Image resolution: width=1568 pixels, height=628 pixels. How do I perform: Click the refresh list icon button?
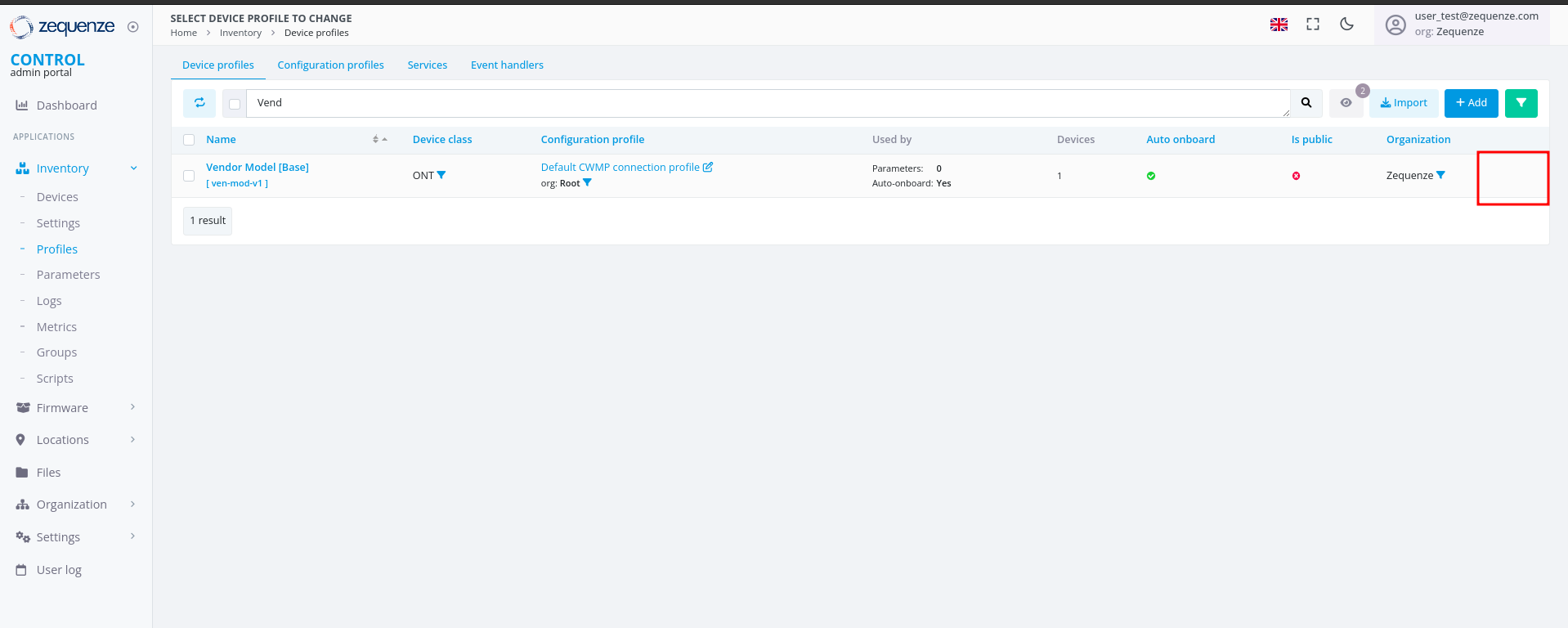(199, 103)
